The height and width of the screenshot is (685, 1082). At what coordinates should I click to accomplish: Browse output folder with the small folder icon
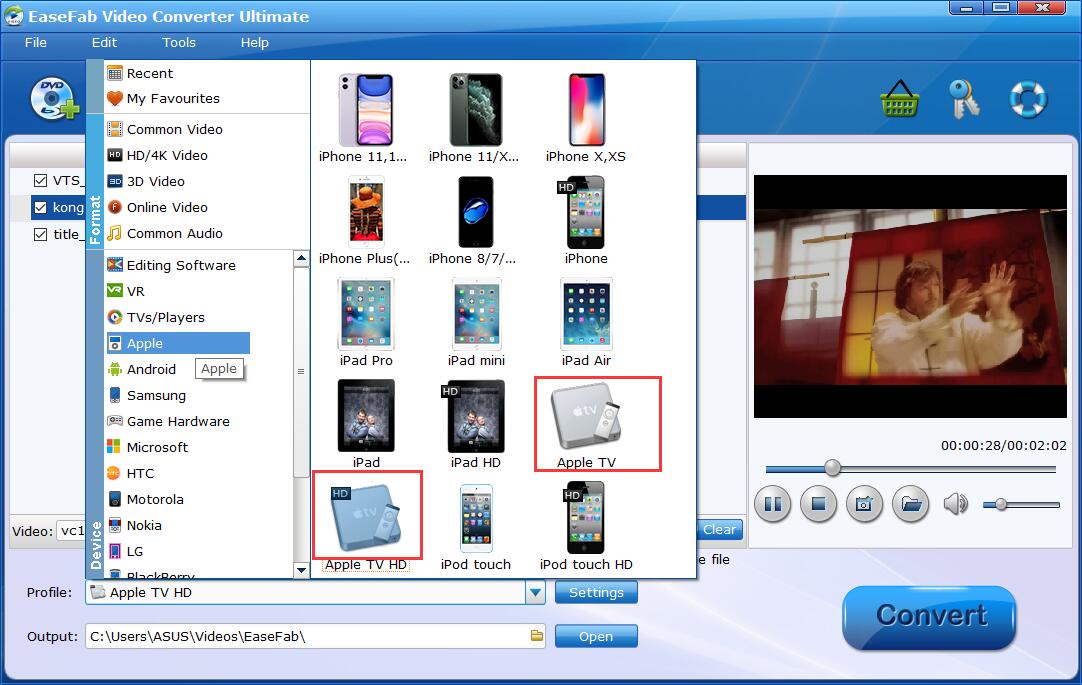point(536,635)
